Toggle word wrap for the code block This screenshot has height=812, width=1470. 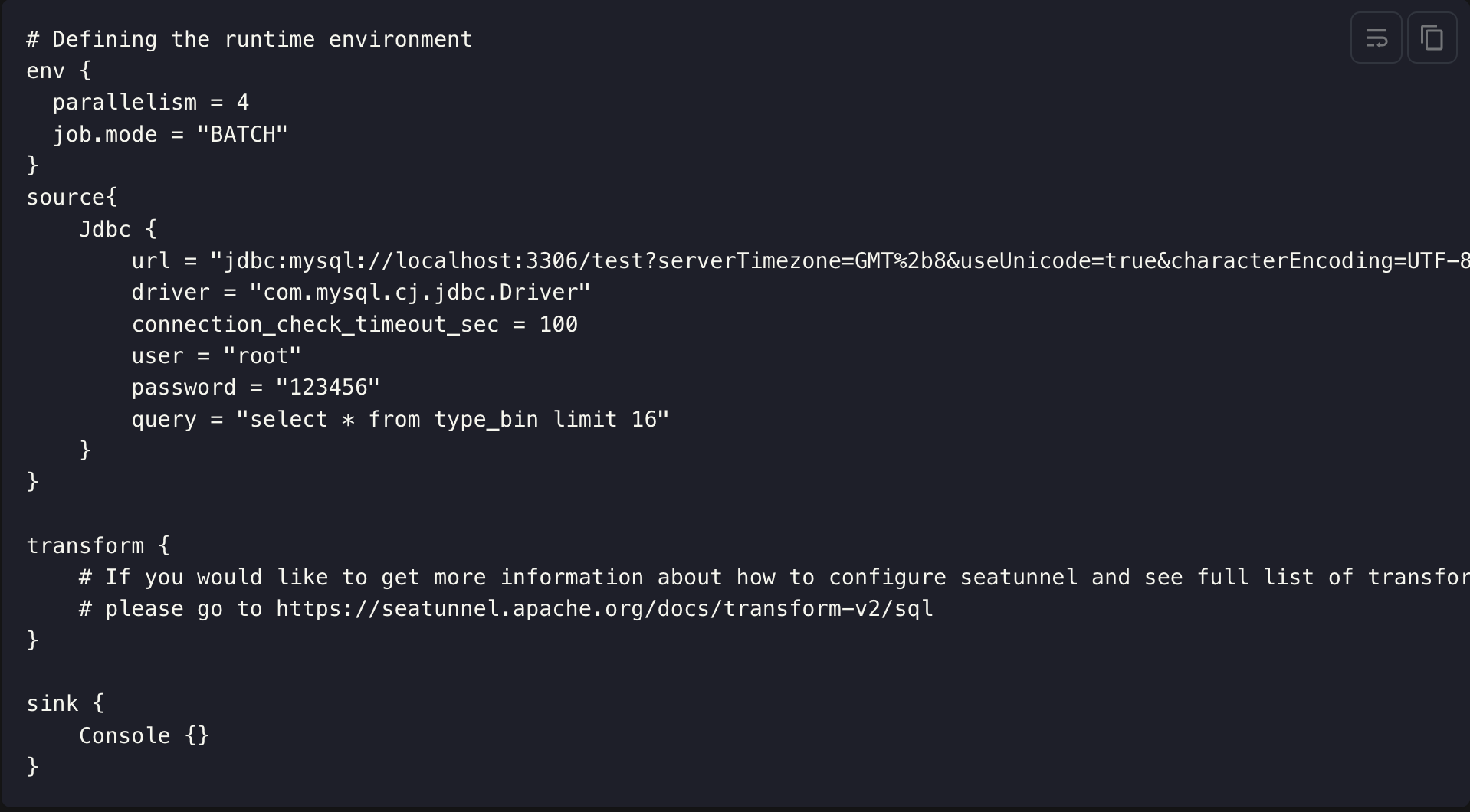tap(1376, 38)
